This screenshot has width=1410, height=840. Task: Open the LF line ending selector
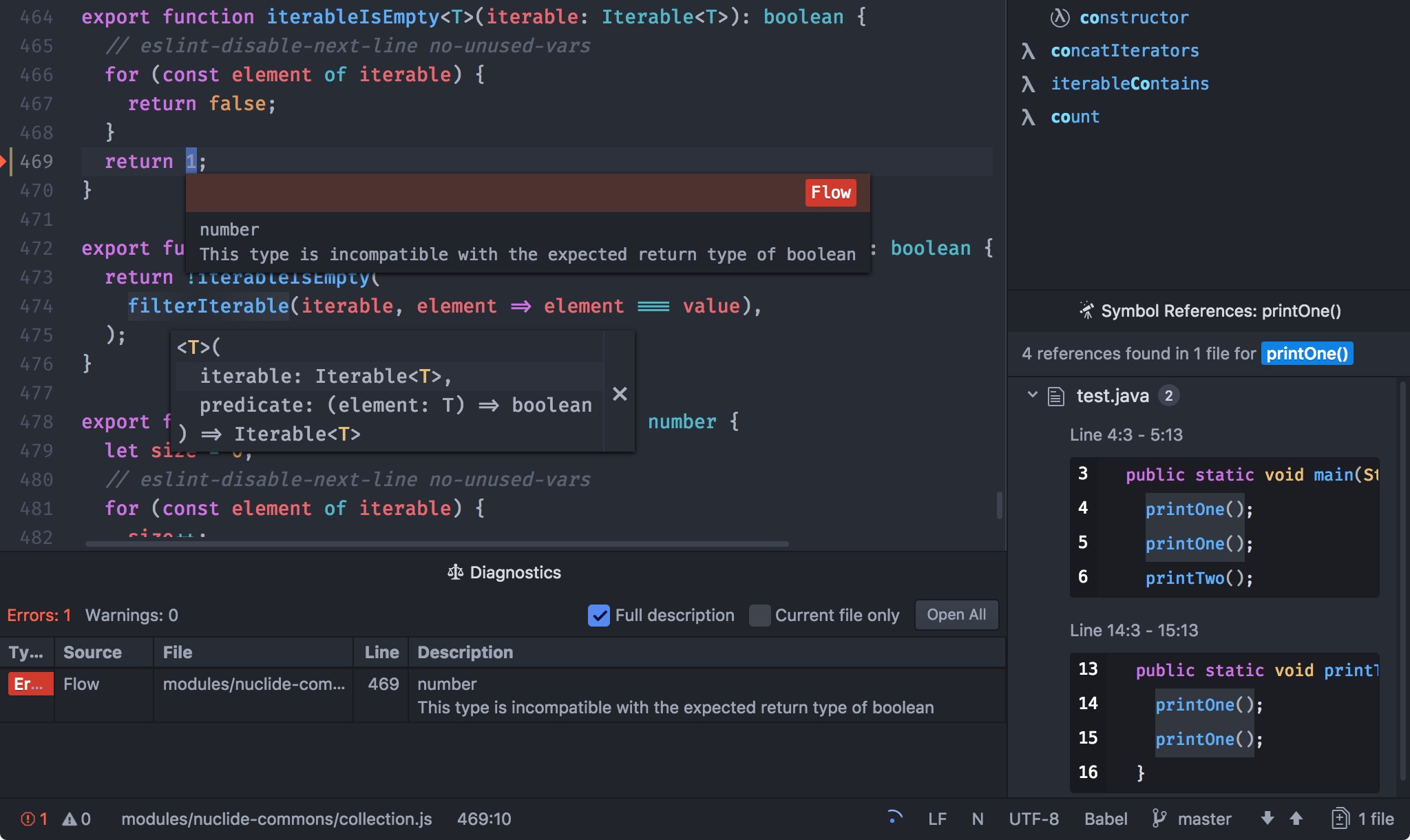(x=937, y=819)
